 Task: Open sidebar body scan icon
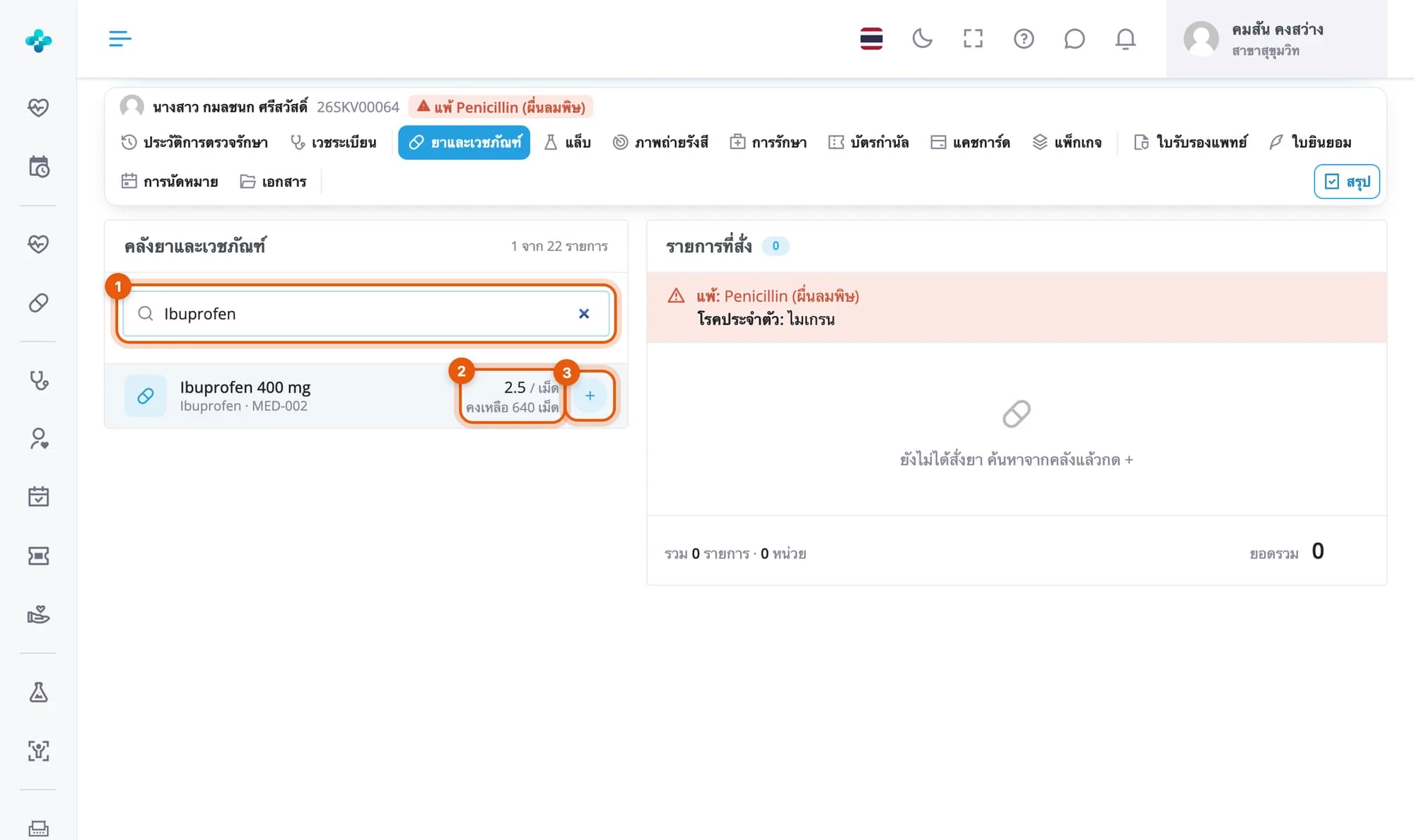38,751
